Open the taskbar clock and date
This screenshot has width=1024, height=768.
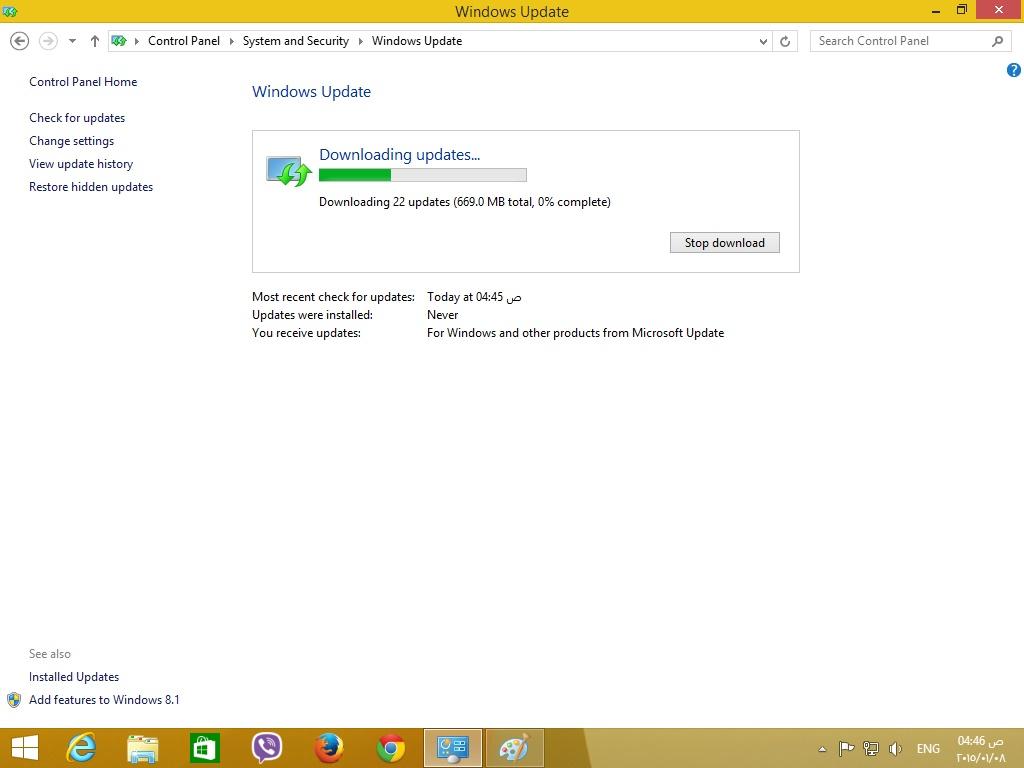(x=980, y=749)
